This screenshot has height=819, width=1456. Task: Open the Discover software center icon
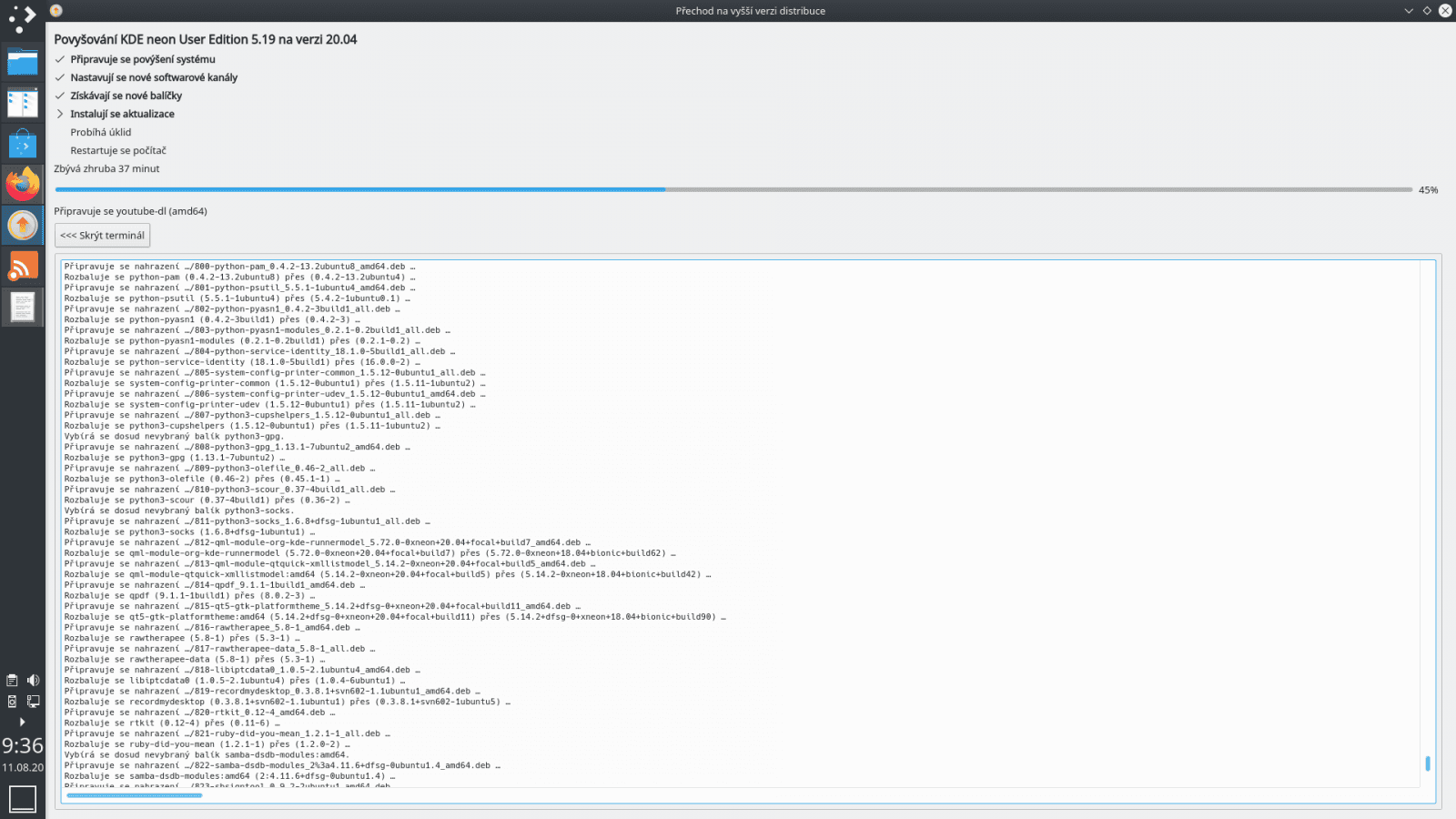pos(23,143)
